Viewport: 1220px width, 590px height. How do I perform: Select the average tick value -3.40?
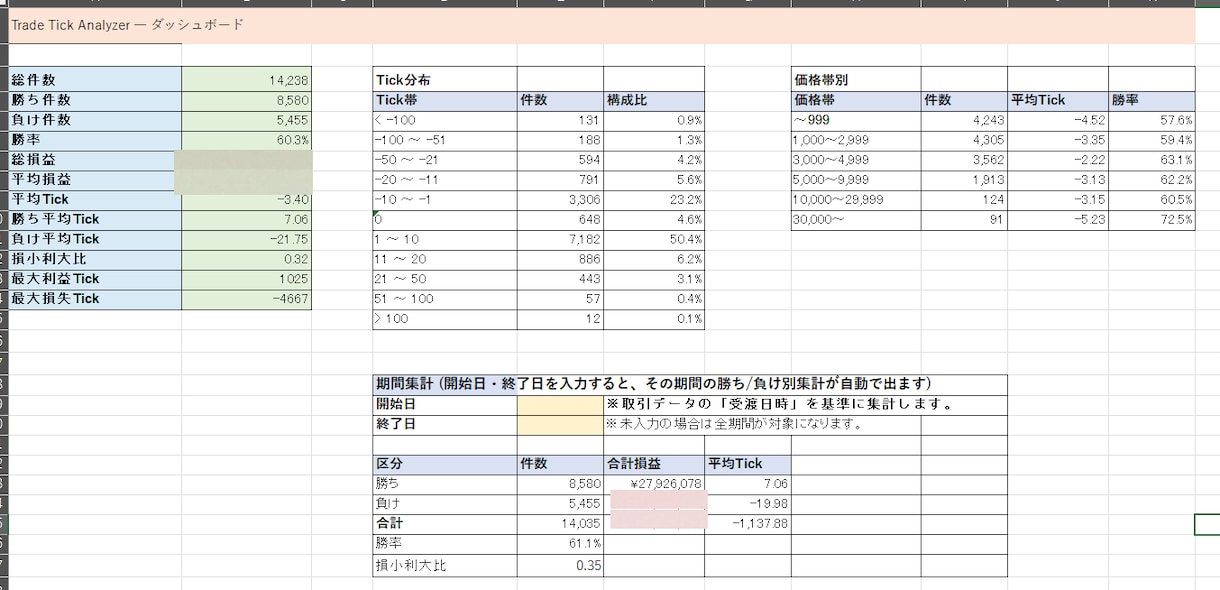tap(247, 199)
